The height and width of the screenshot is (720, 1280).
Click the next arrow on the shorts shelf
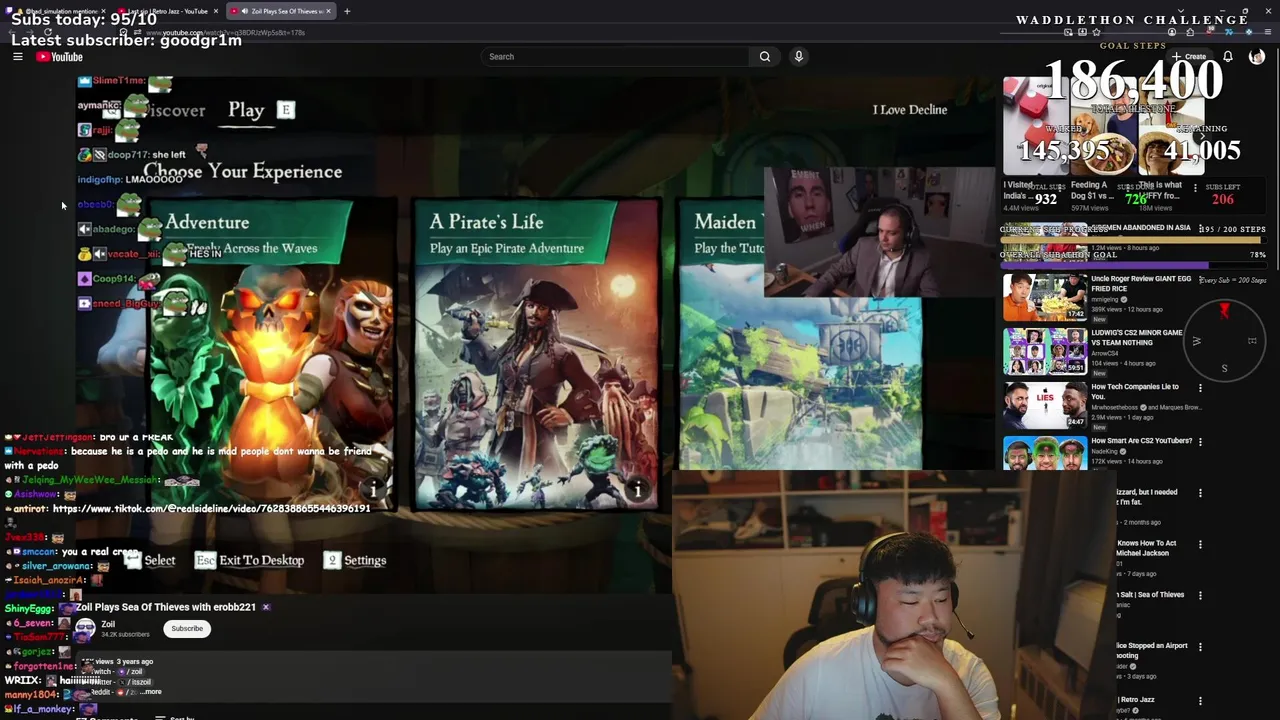[x=1203, y=137]
